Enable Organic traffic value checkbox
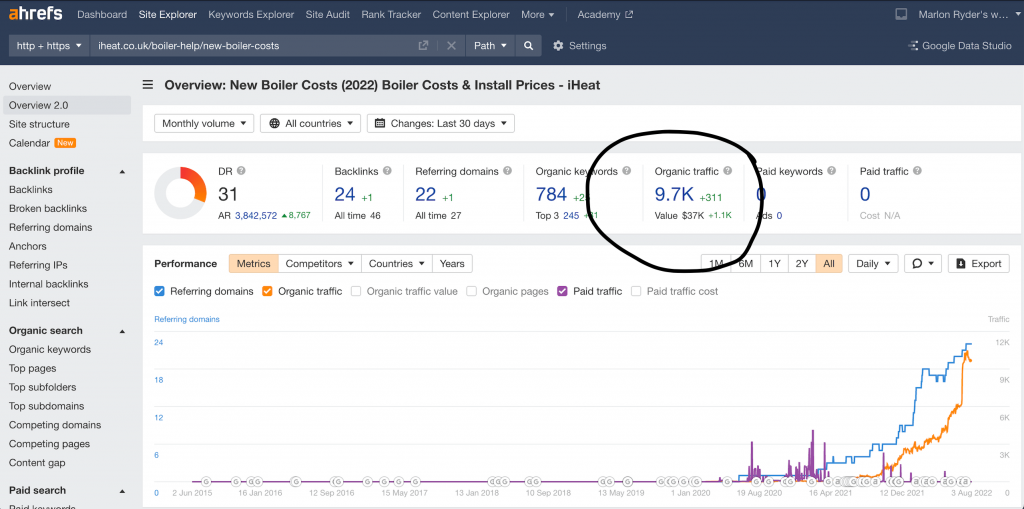 point(356,291)
